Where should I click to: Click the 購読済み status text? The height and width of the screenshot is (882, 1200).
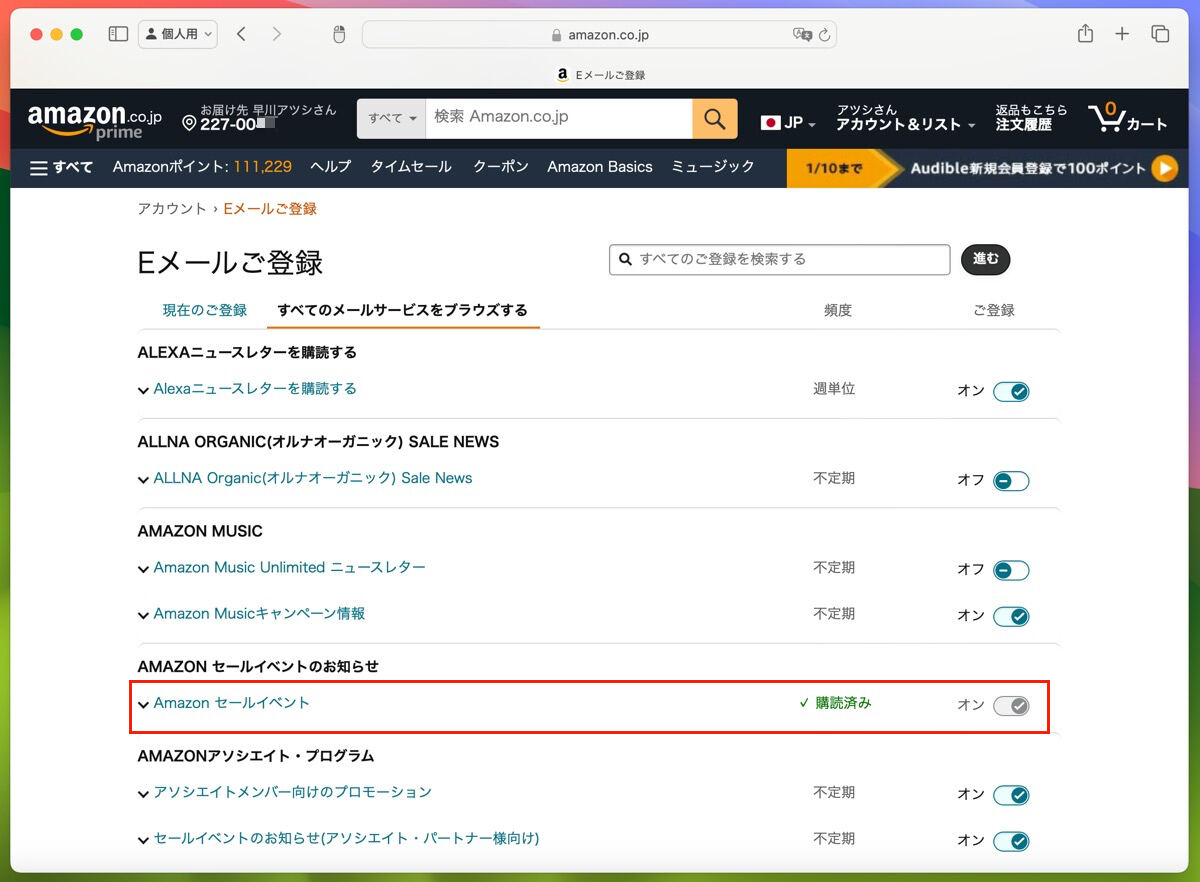(843, 703)
